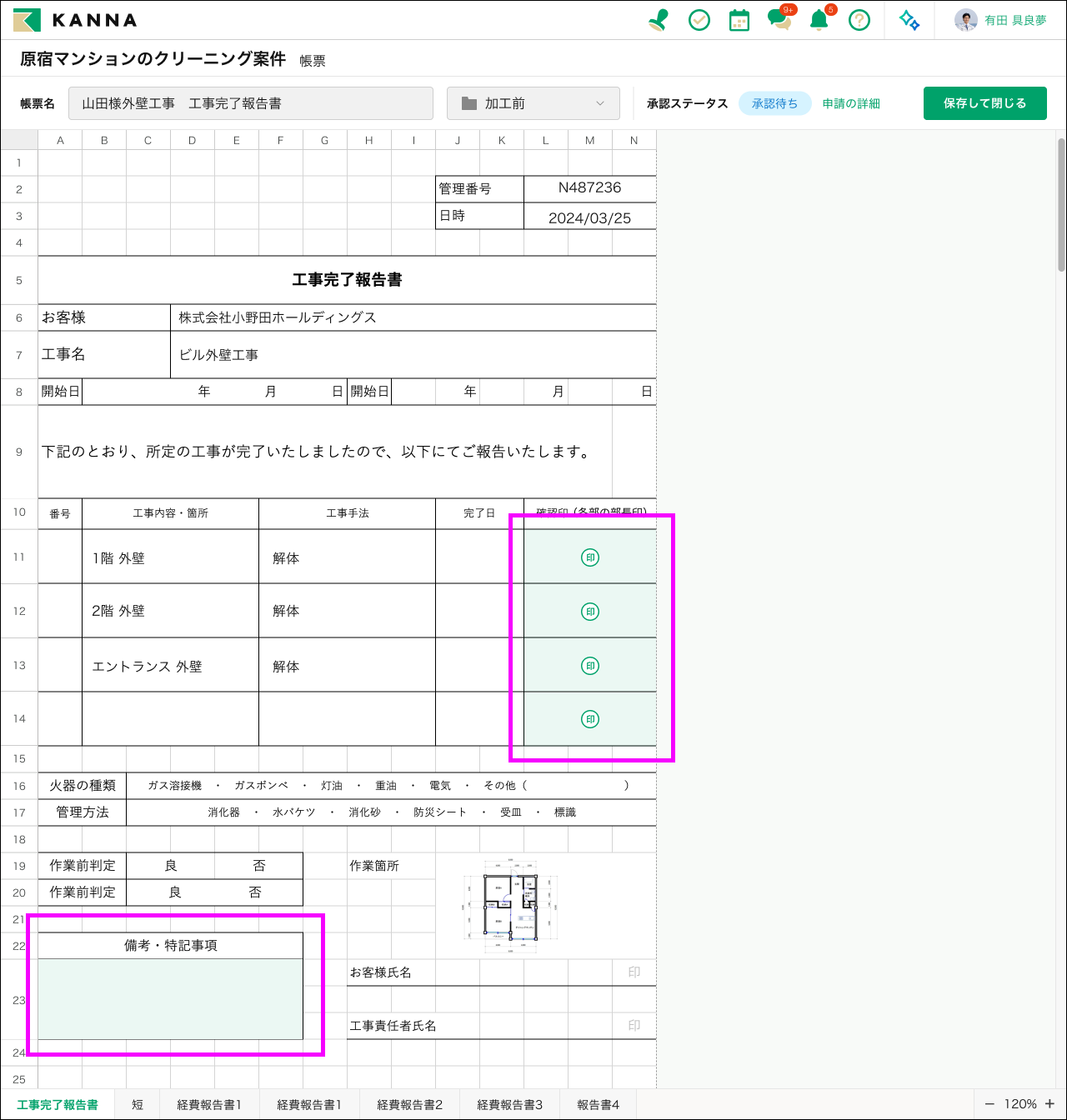Open the 申請の詳細 link
Viewport: 1067px width, 1120px height.
coord(851,103)
